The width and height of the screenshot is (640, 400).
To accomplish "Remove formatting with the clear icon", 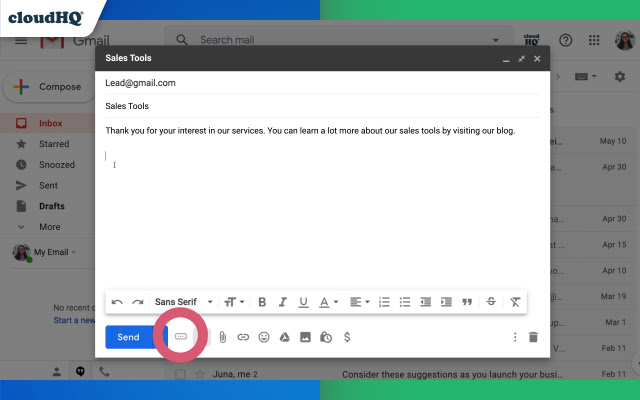I will pos(515,302).
